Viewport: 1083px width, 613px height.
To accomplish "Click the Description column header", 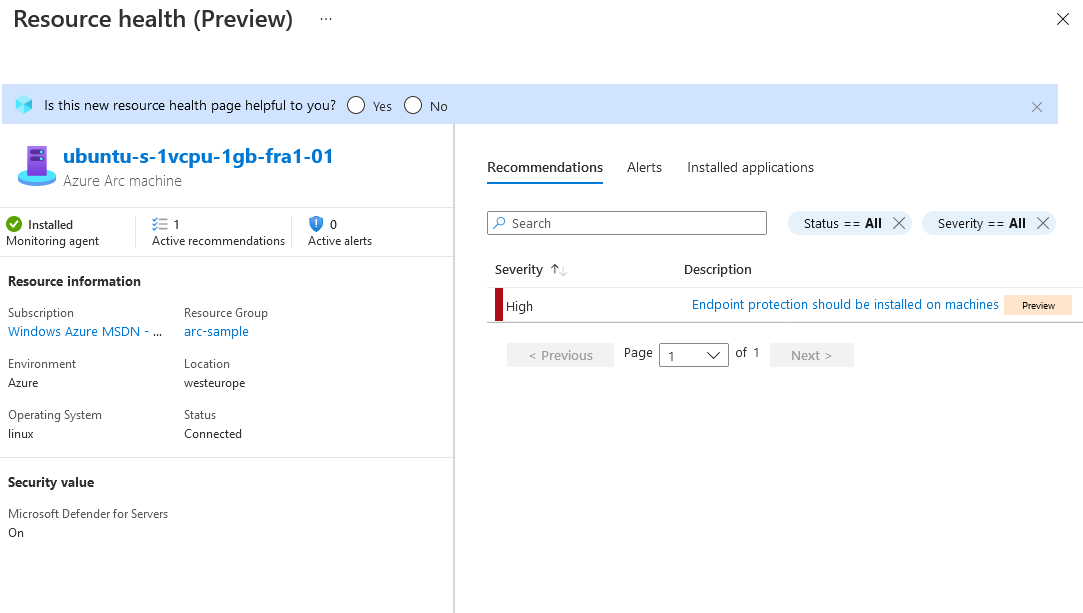I will 718,269.
